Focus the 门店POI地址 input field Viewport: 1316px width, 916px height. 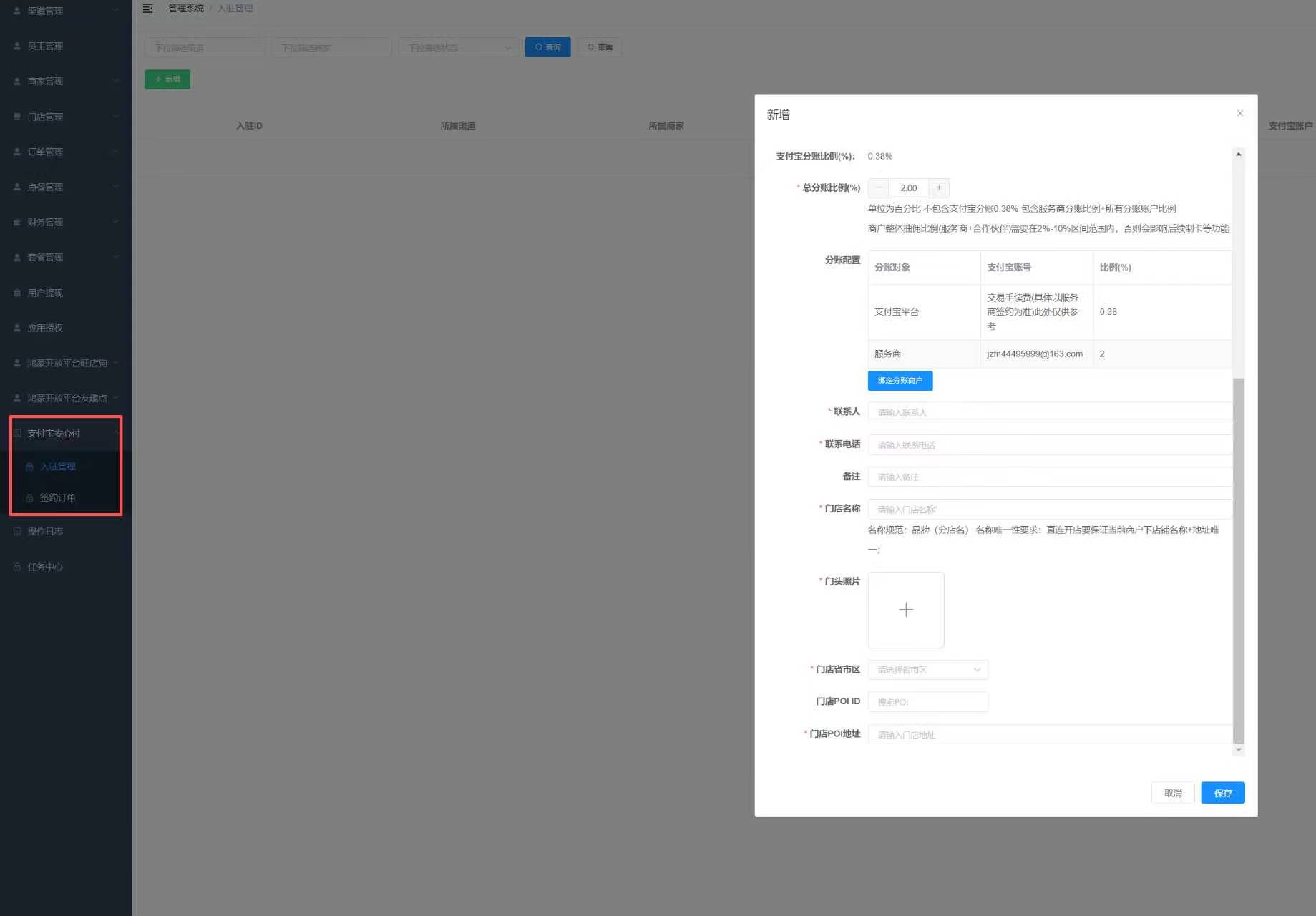(x=1050, y=734)
